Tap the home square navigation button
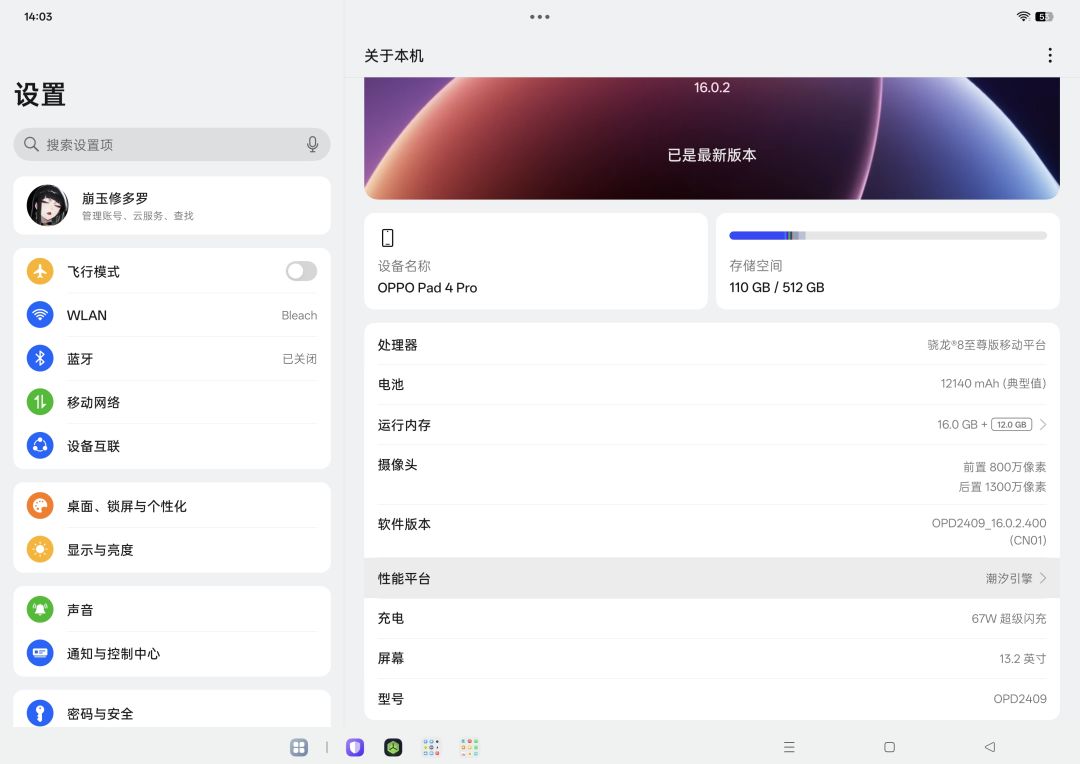The image size is (1080, 764). pyautogui.click(x=889, y=747)
